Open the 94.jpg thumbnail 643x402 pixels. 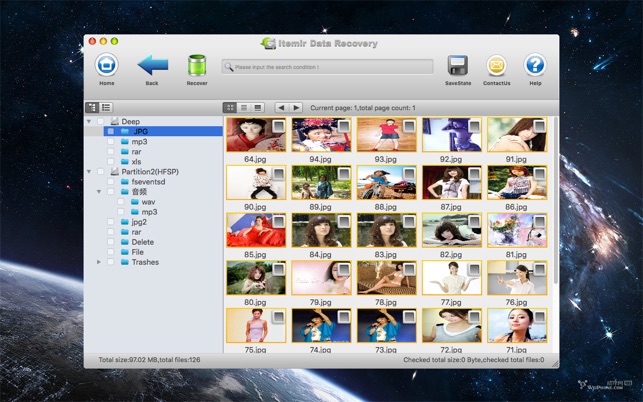(x=321, y=135)
